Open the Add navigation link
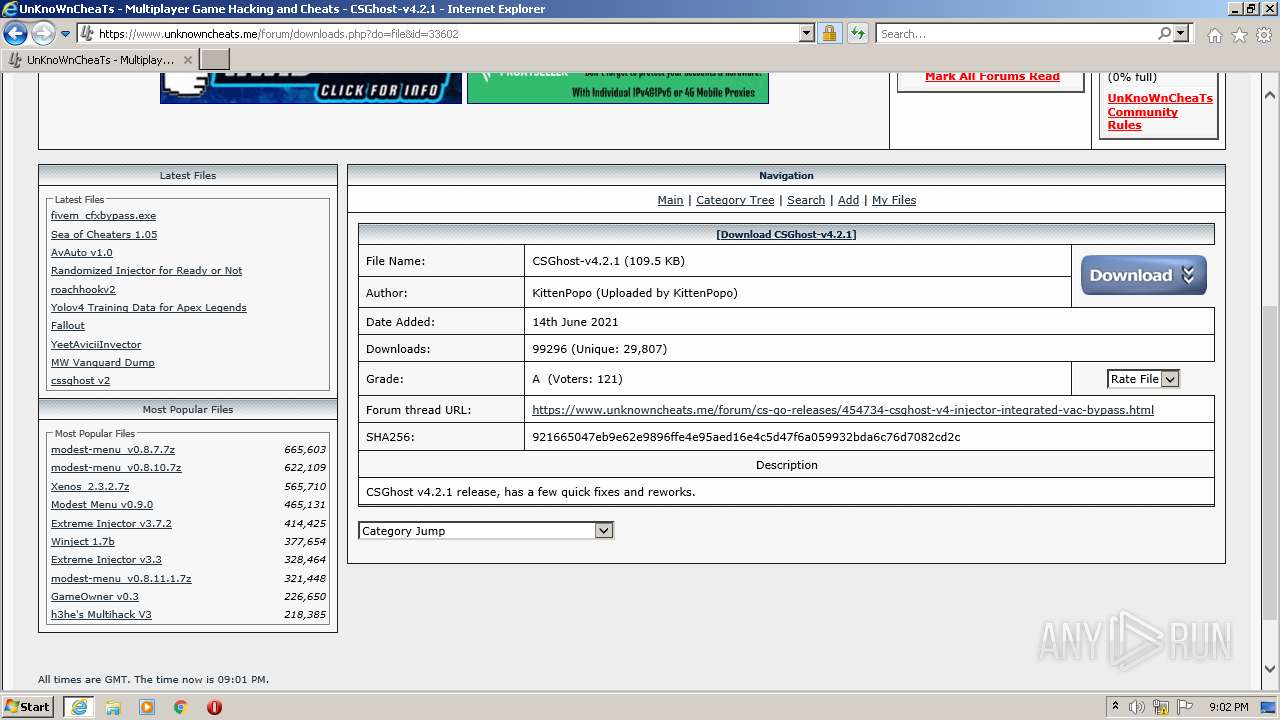 tap(848, 200)
